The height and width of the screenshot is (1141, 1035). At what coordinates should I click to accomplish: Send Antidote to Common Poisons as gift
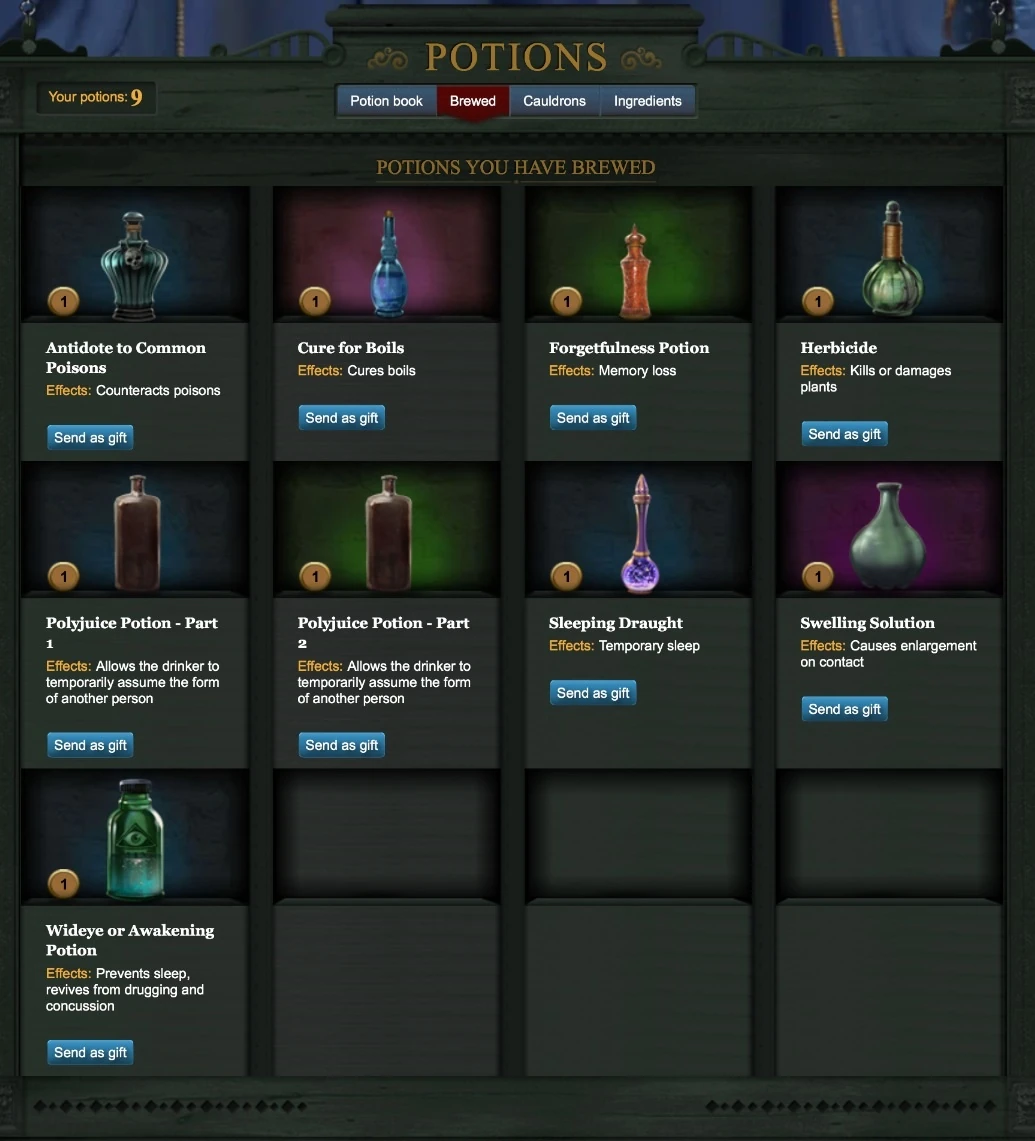[x=90, y=437]
